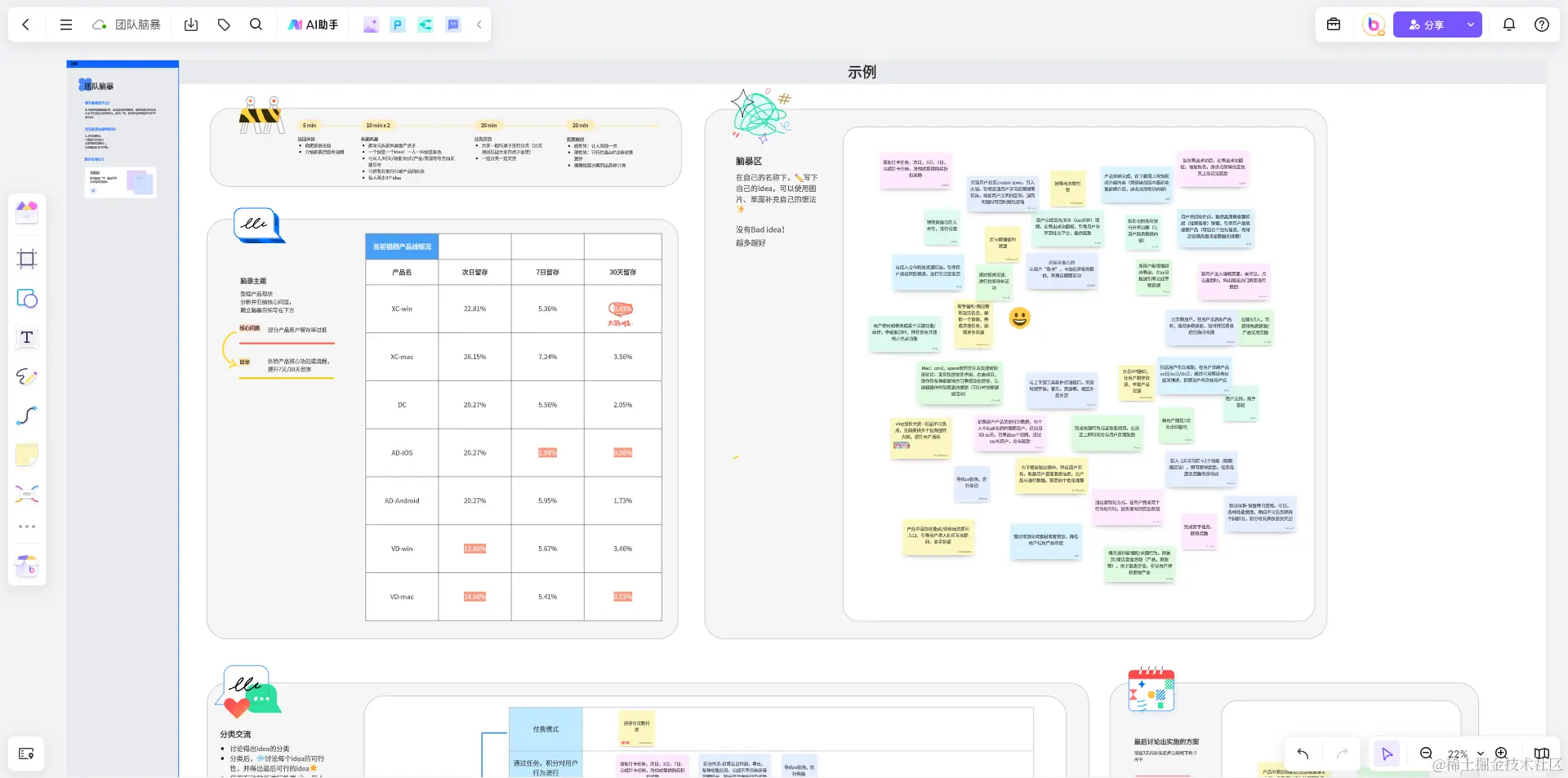Viewport: 1568px width, 778px height.
Task: Show more tools with three dots
Action: [x=27, y=527]
